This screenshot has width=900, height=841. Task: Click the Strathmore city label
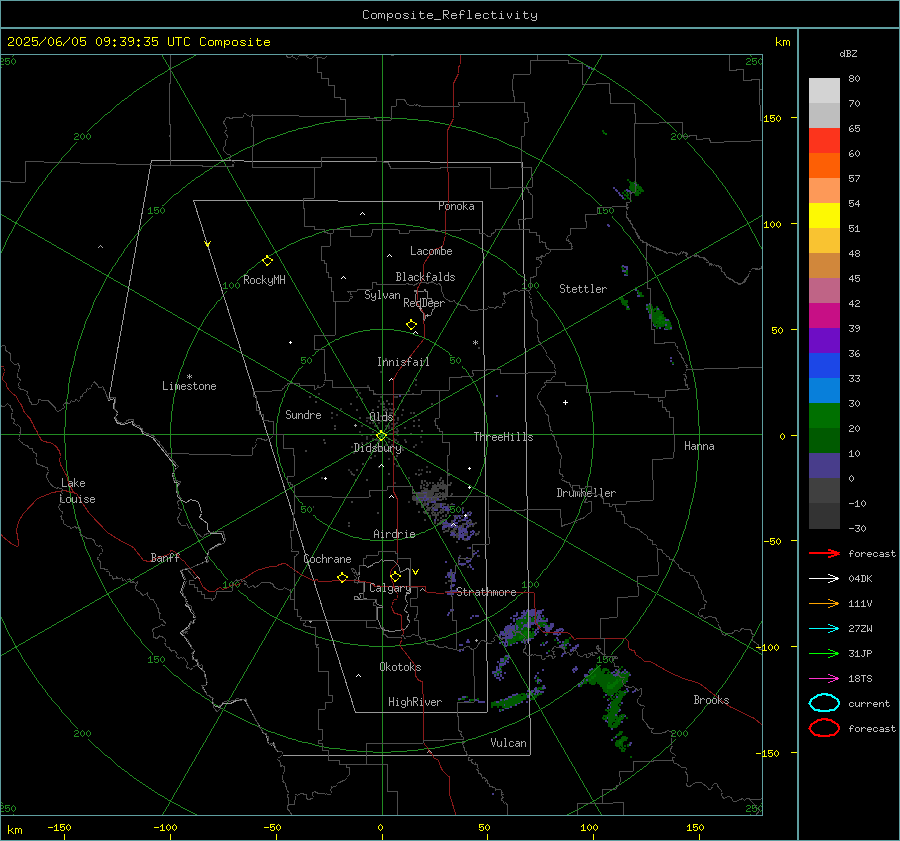click(486, 592)
